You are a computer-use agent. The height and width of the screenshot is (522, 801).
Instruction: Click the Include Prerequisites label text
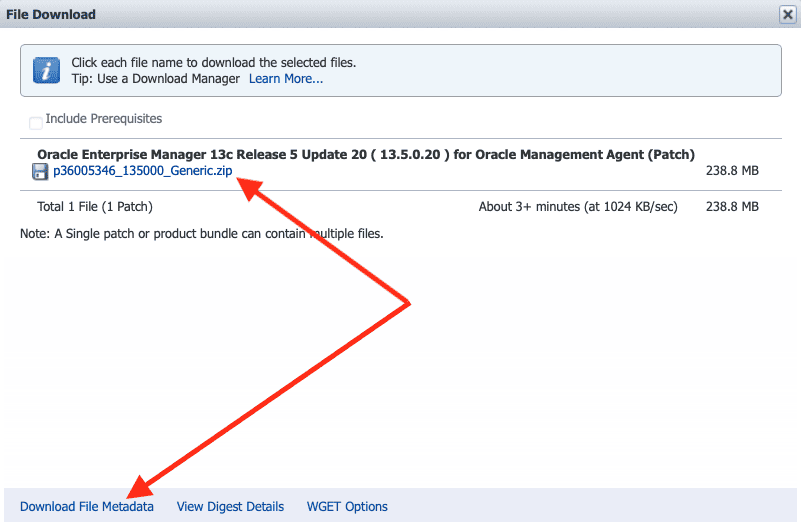[x=103, y=119]
